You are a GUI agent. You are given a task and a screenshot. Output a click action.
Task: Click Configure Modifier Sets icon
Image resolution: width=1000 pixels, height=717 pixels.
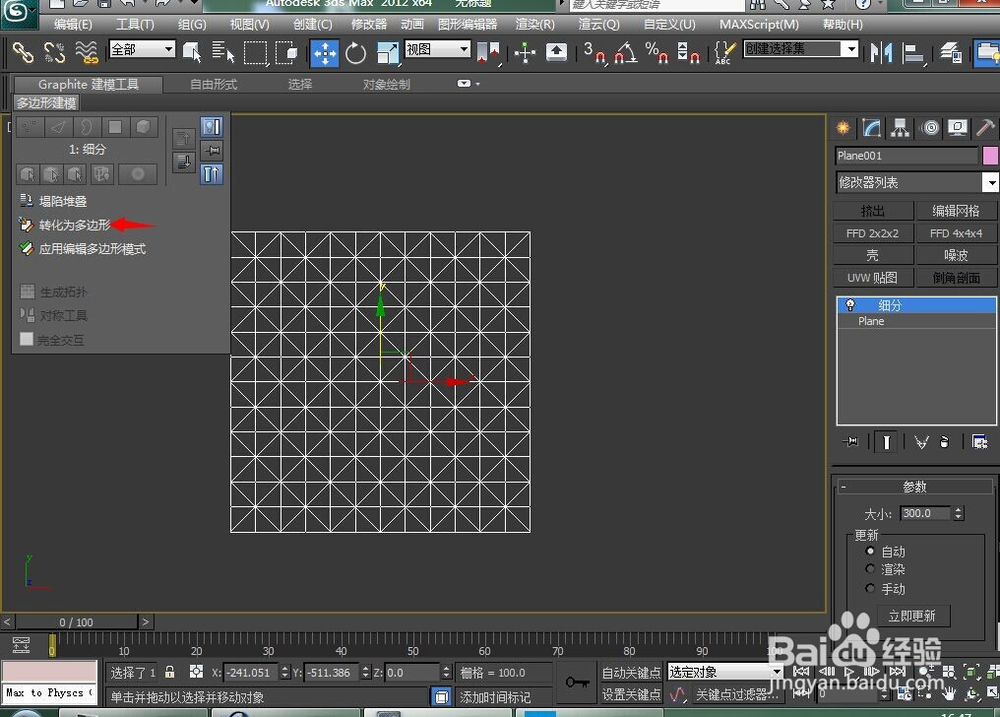[x=980, y=441]
